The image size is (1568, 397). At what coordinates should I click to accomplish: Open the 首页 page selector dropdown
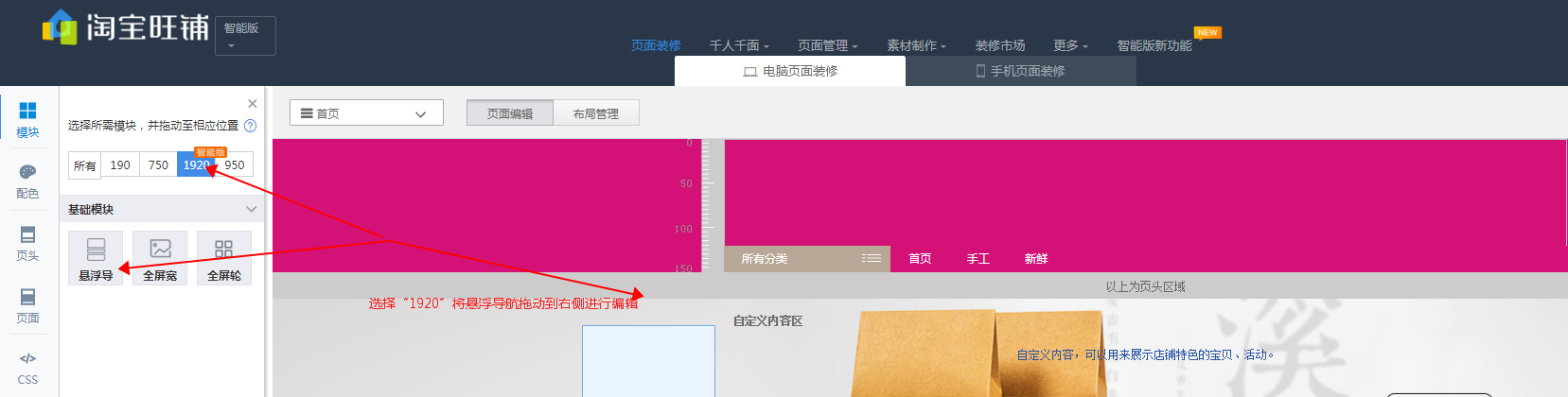tap(366, 112)
